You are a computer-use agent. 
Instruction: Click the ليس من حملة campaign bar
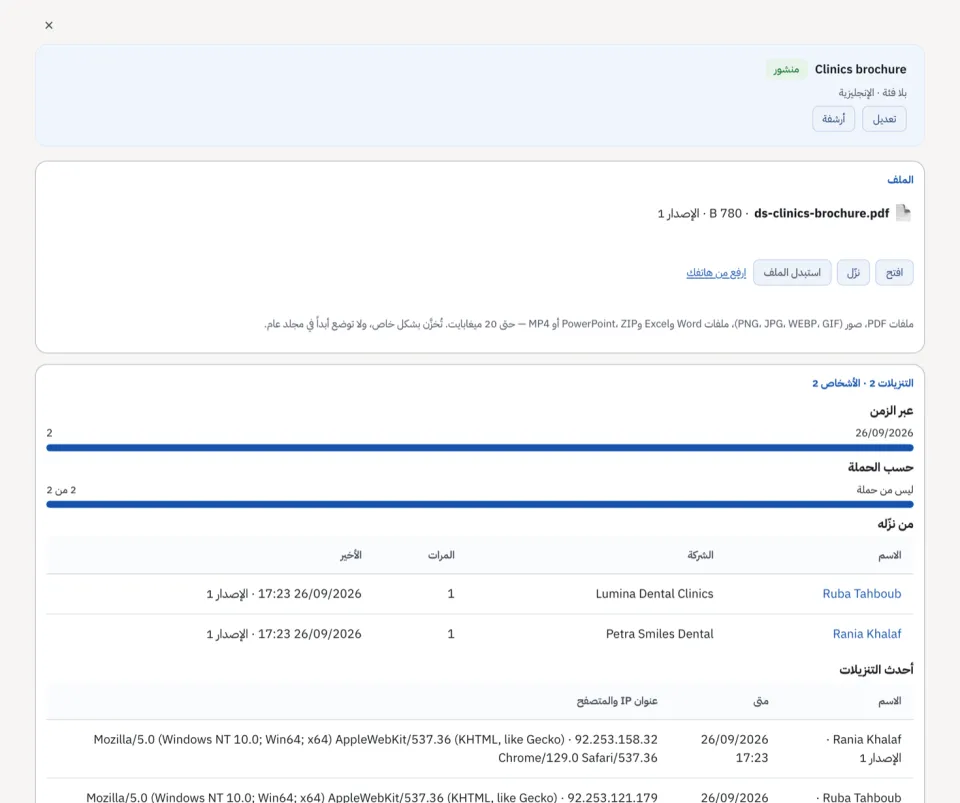click(x=480, y=504)
